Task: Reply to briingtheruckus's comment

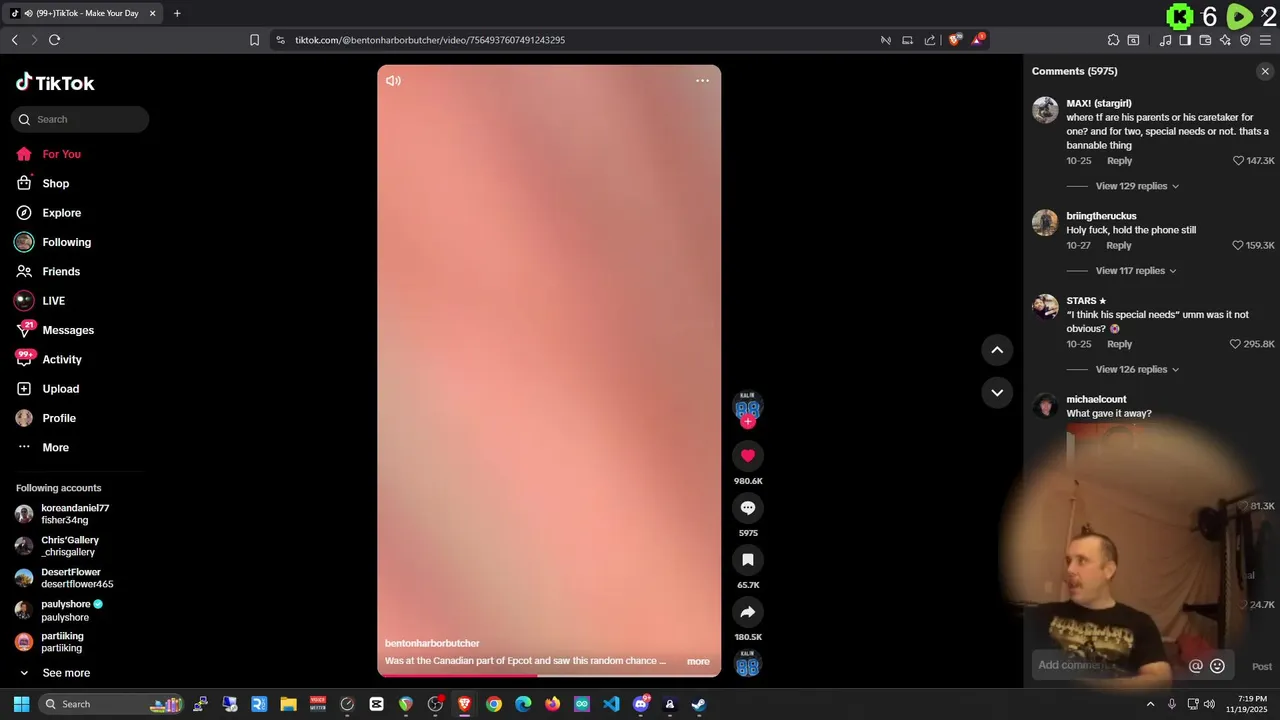Action: (1119, 245)
